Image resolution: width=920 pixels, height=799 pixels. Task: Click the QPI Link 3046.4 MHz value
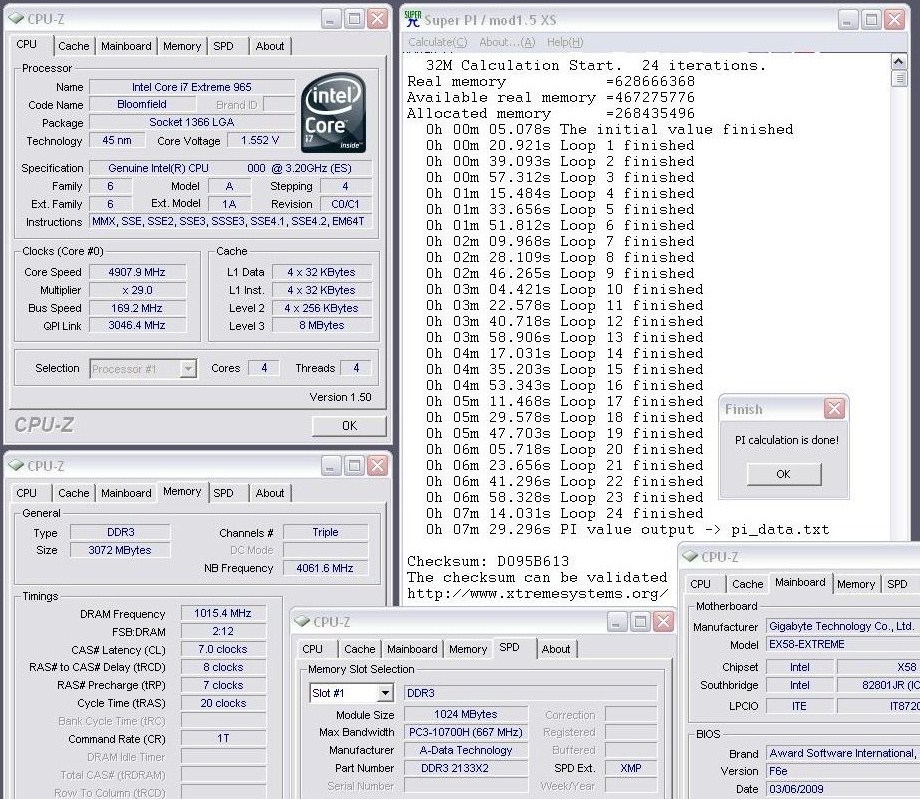point(137,325)
